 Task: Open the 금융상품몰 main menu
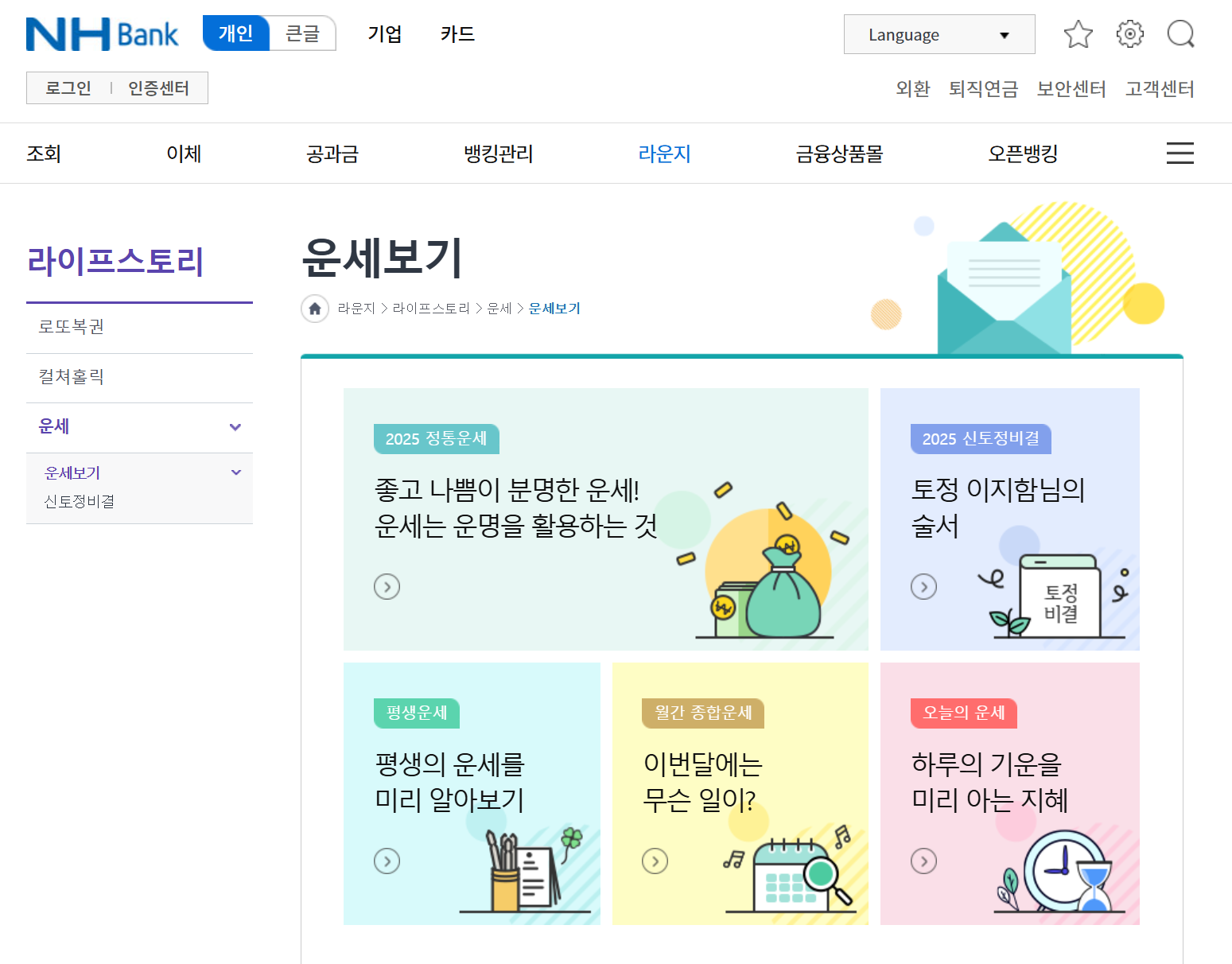840,154
